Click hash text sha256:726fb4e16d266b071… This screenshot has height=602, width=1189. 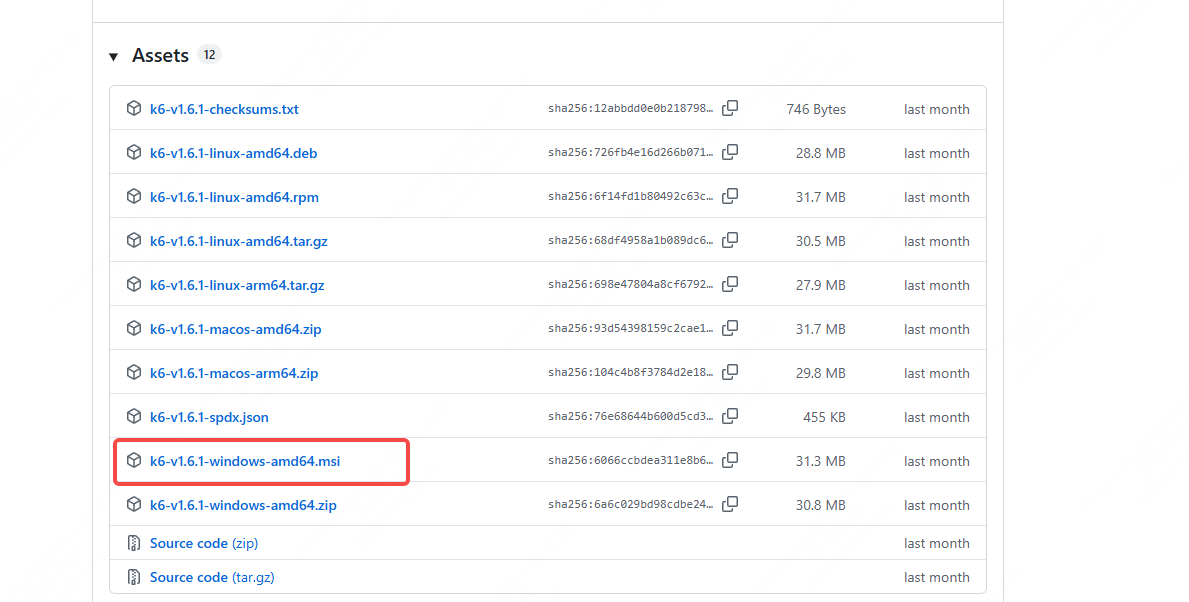(x=631, y=152)
